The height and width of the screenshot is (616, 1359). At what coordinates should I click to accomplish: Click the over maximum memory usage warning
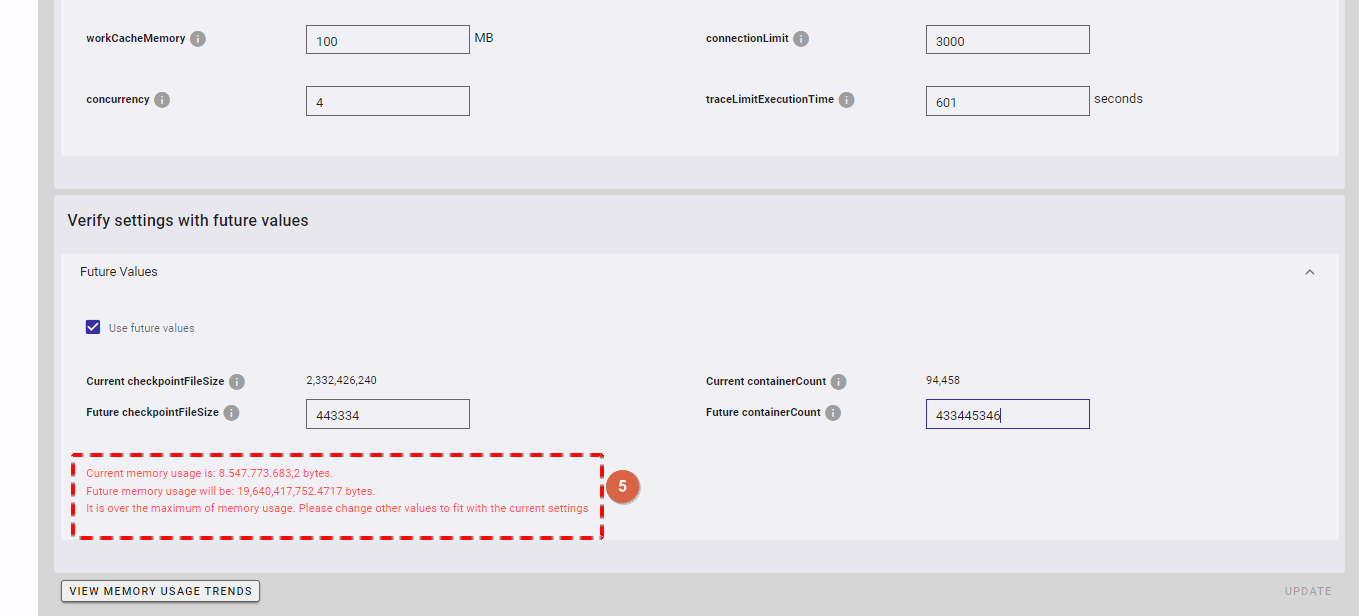click(x=337, y=508)
